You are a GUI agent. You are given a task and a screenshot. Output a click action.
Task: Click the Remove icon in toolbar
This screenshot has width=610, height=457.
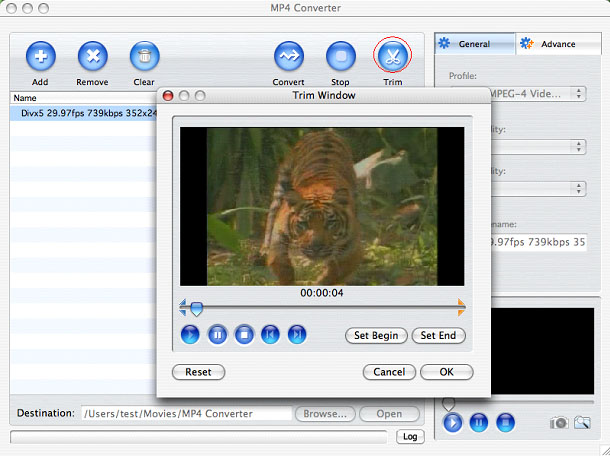(92, 57)
